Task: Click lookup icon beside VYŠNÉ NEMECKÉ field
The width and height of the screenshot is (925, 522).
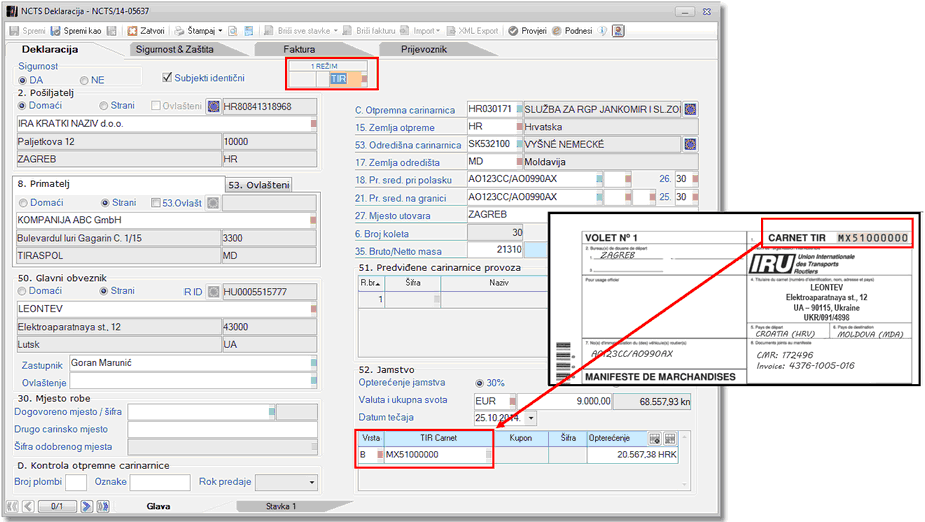Action: (x=690, y=144)
